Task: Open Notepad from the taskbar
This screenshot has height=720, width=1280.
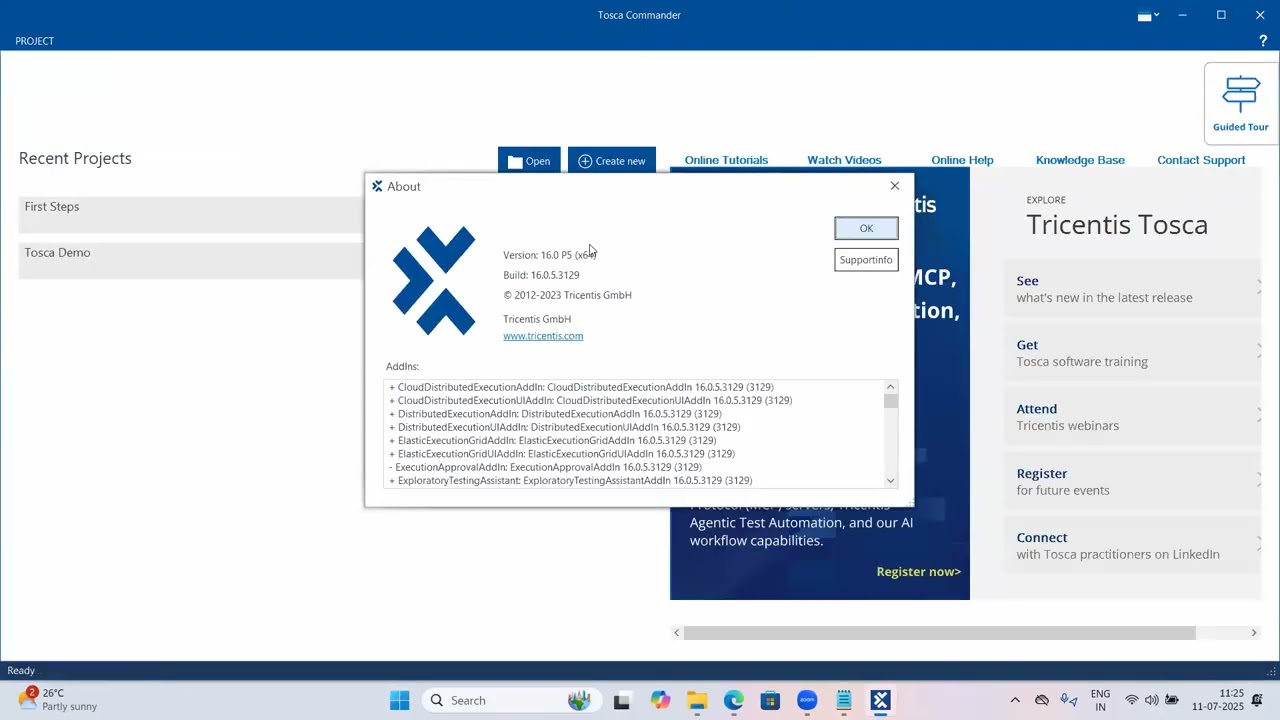Action: pyautogui.click(x=844, y=701)
